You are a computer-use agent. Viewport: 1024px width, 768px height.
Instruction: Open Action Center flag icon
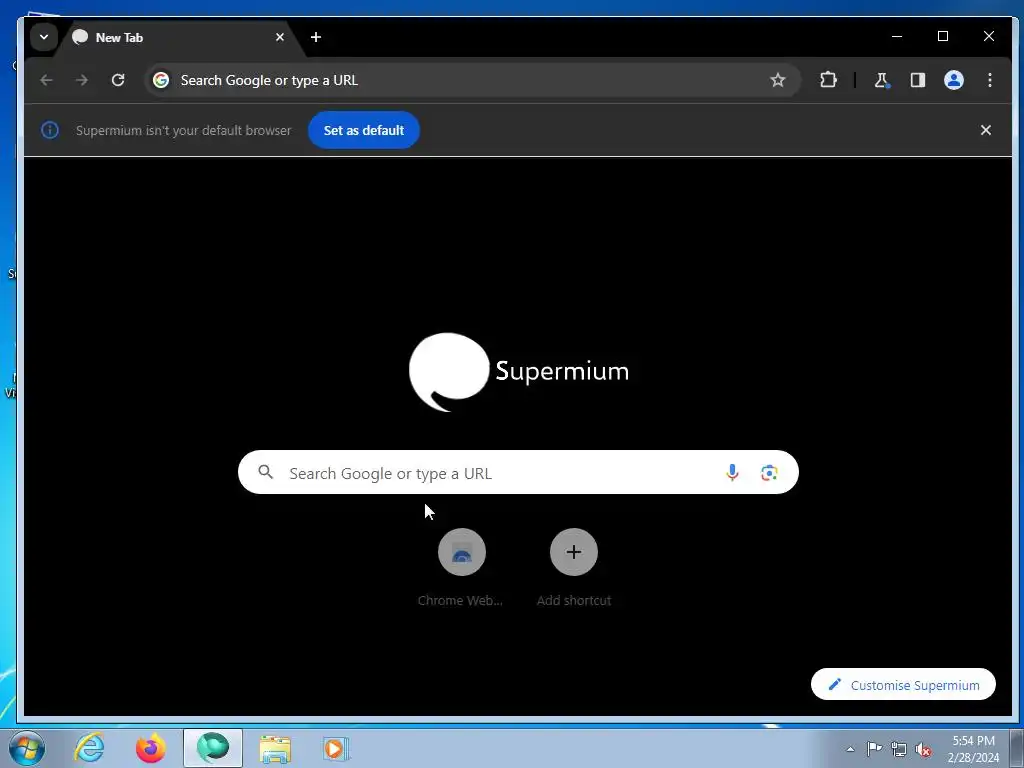coord(874,749)
